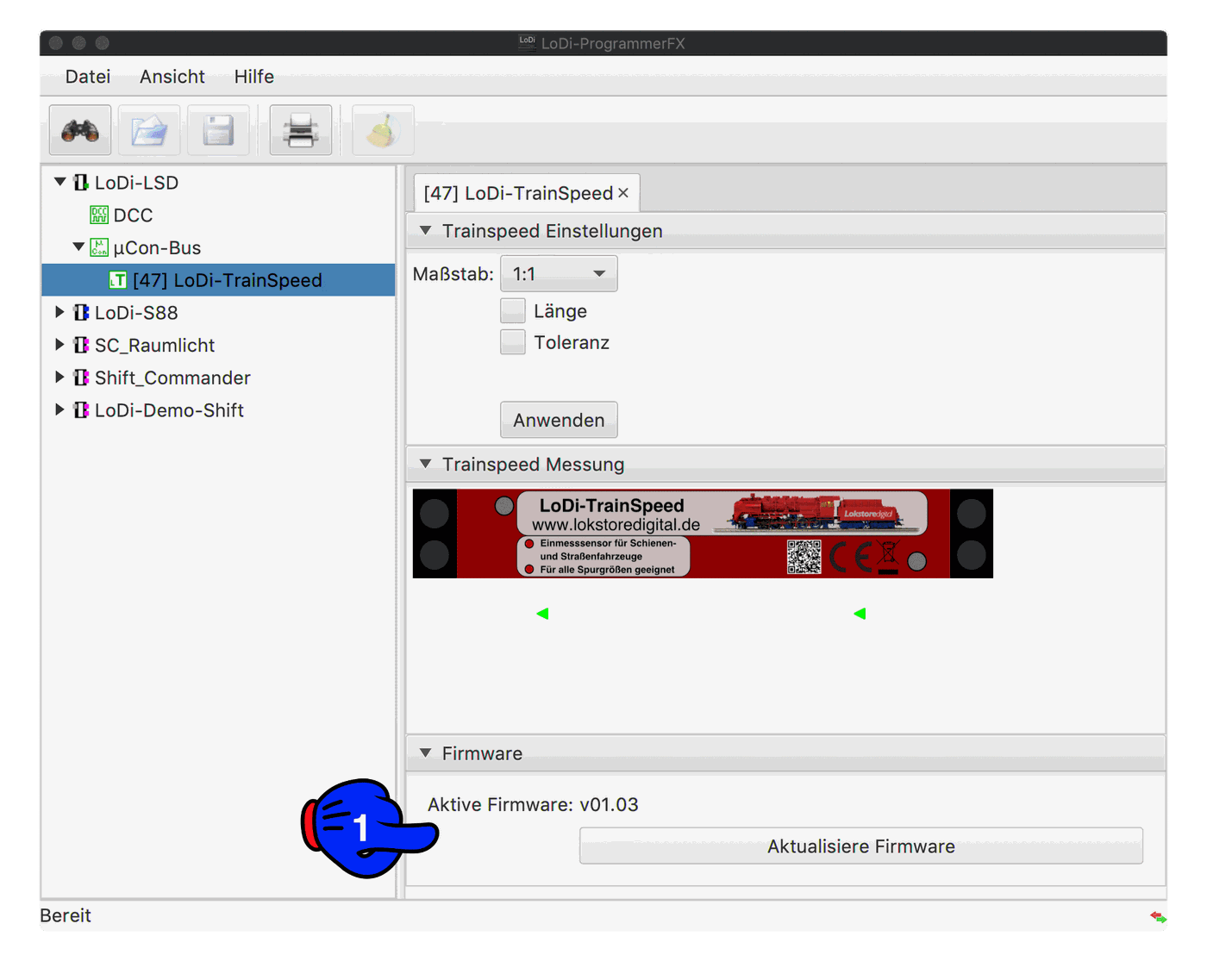The image size is (1207, 980).
Task: Click the Maßstab: label
Action: pos(453,274)
